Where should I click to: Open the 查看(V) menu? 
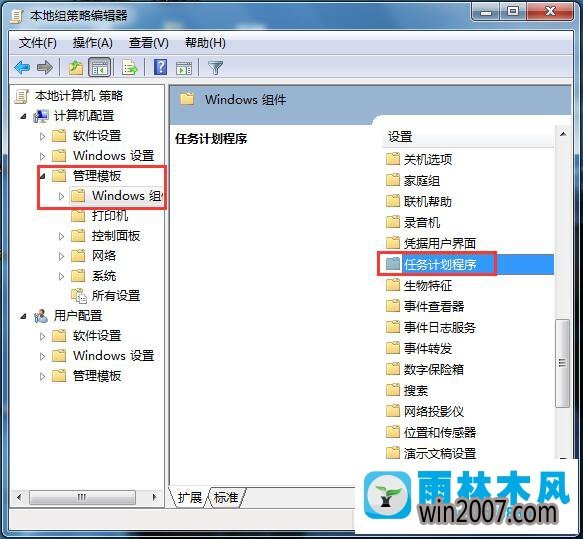(x=148, y=43)
